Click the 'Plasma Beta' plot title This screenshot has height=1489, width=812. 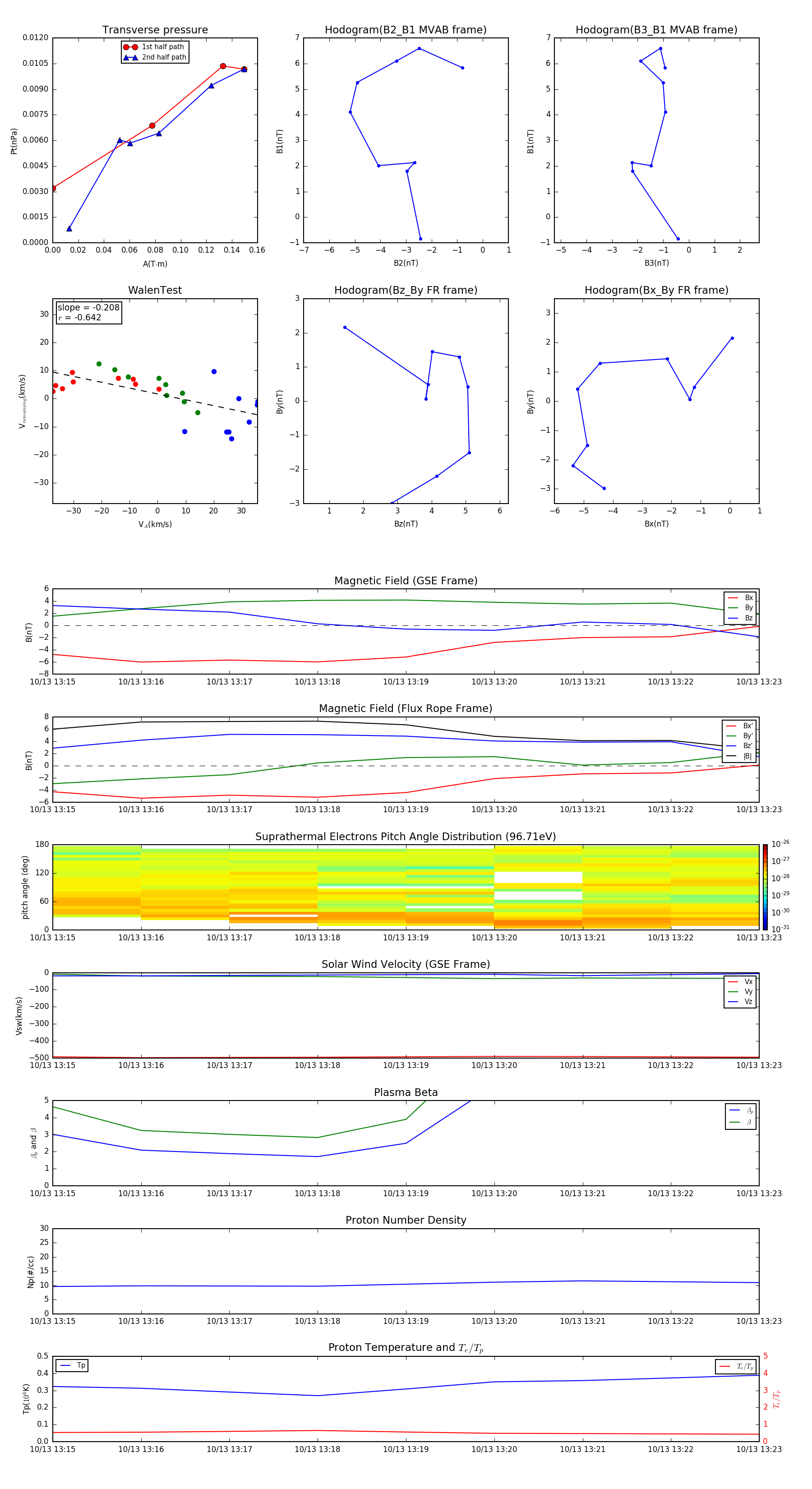pos(406,1093)
